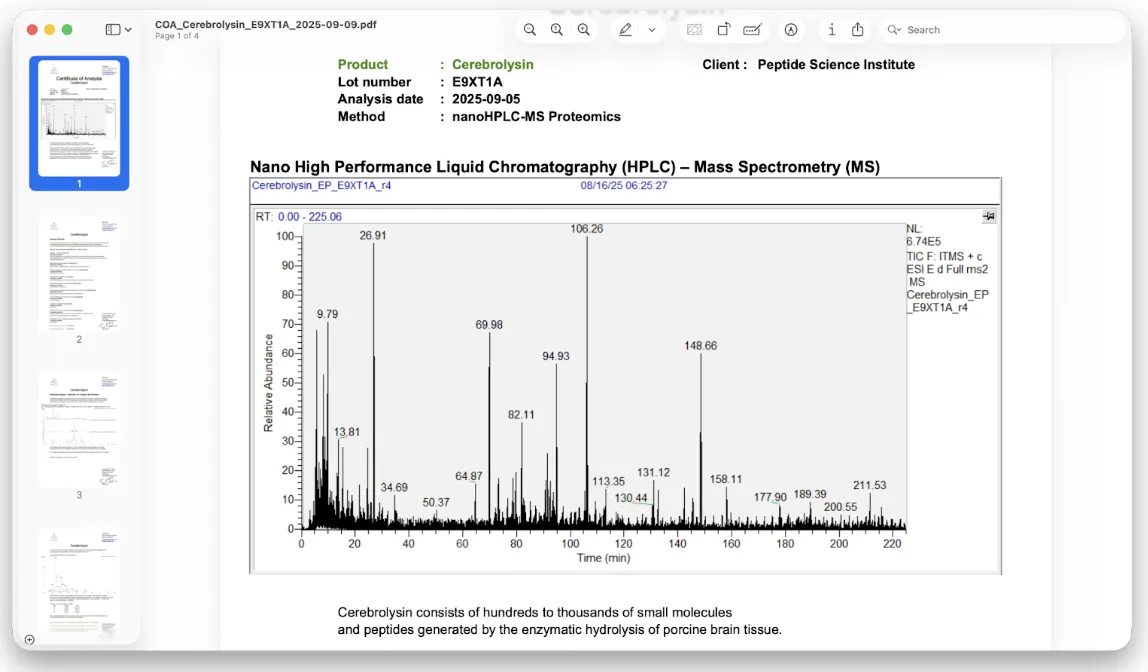Jump to page 3 thumbnail
Image resolution: width=1148 pixels, height=672 pixels.
[79, 430]
